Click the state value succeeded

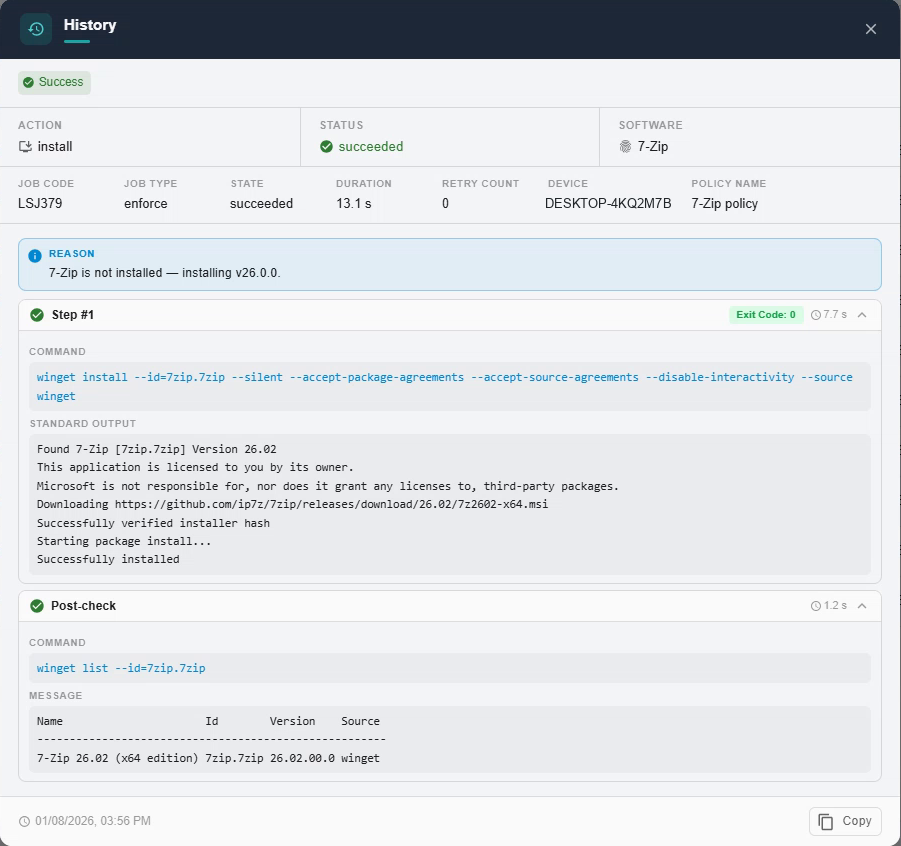(x=261, y=203)
